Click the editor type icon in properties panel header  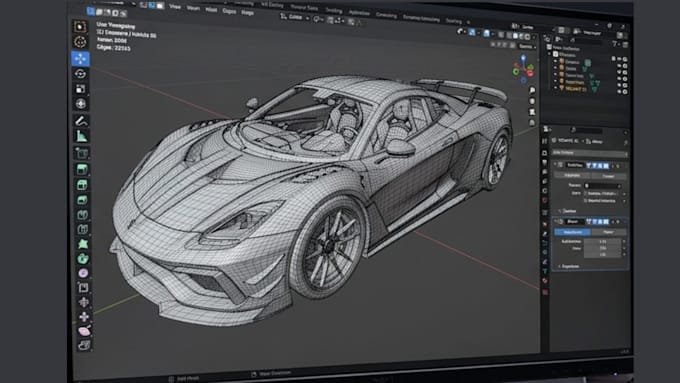click(547, 129)
